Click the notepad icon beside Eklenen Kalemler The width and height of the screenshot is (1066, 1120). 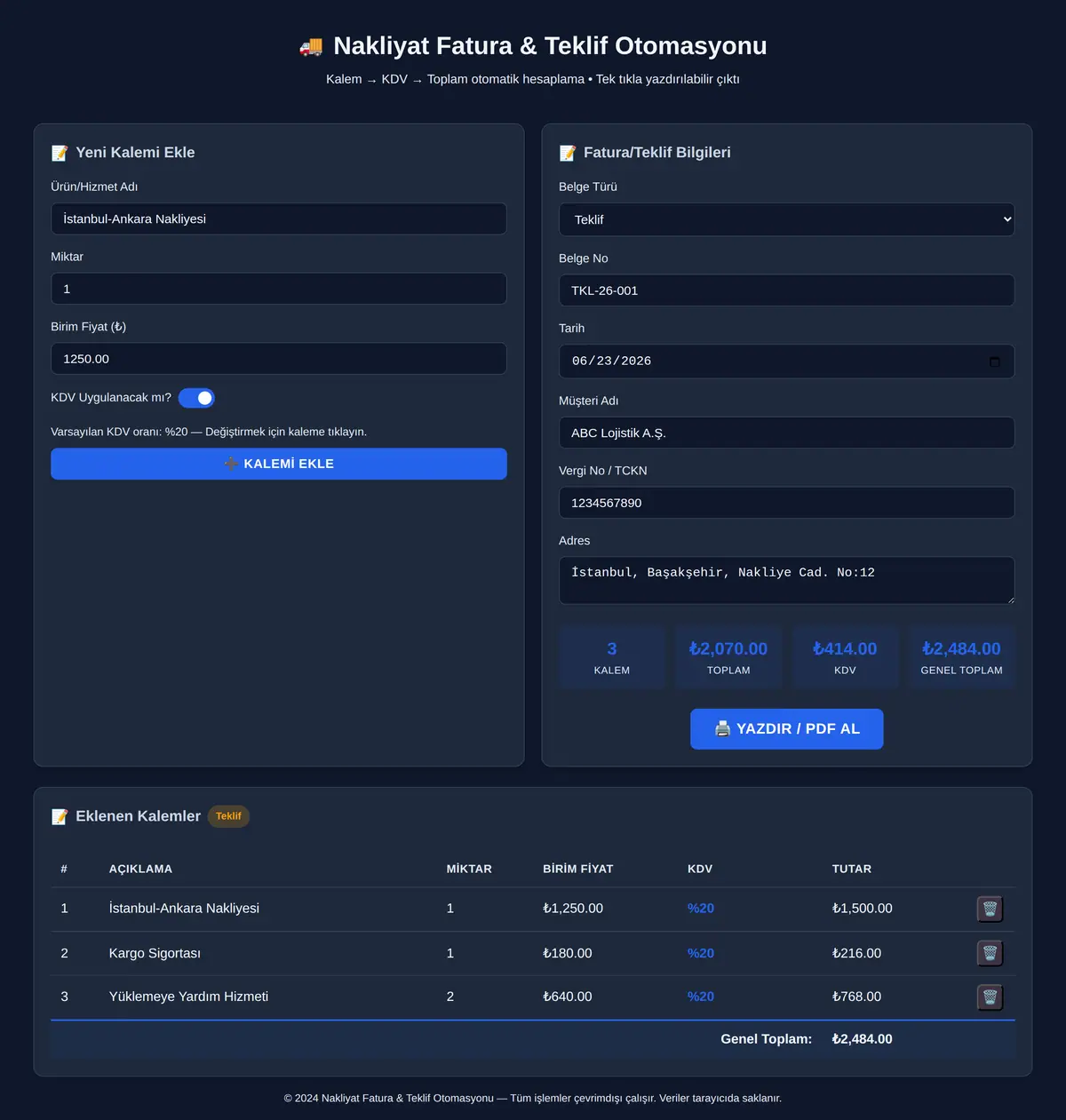[60, 816]
